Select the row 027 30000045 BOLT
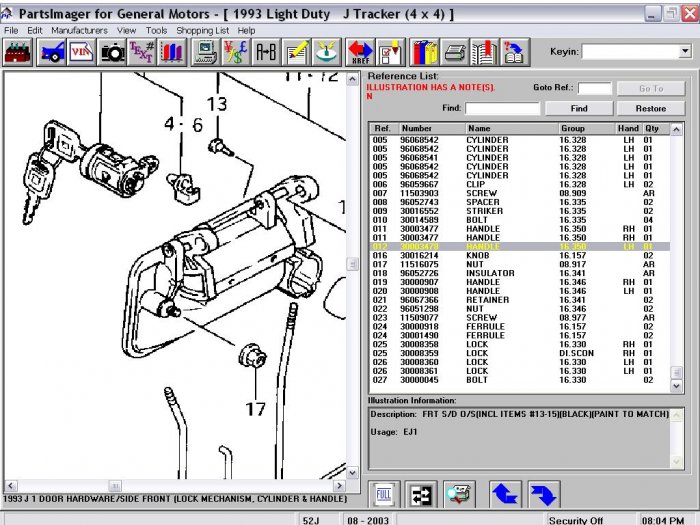Viewport: 700px width, 525px height. click(x=520, y=380)
